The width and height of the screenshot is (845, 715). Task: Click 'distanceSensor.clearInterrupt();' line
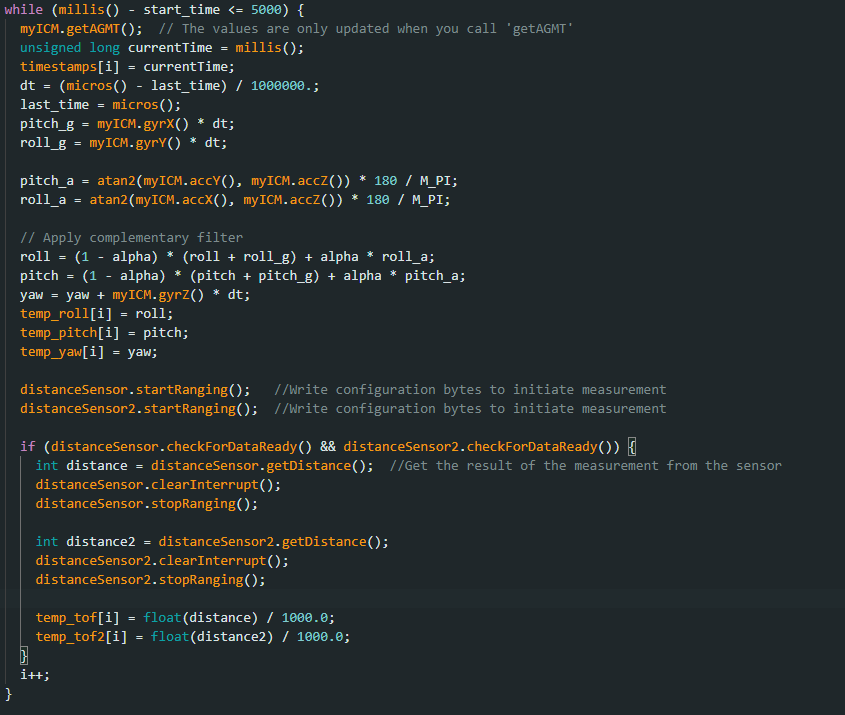158,485
